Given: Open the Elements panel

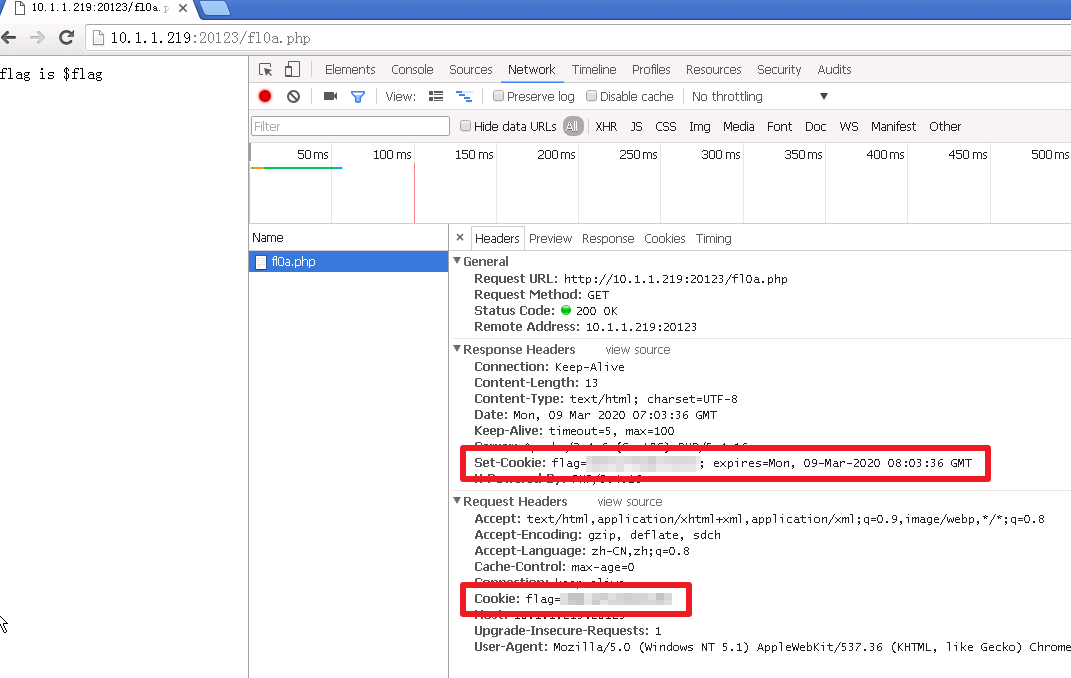Looking at the screenshot, I should pos(350,70).
